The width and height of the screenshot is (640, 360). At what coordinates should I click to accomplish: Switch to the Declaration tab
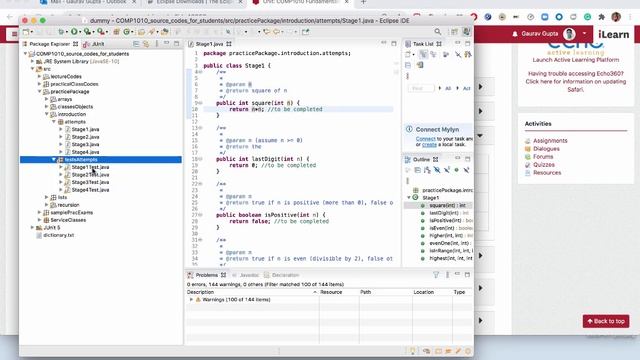coord(282,275)
